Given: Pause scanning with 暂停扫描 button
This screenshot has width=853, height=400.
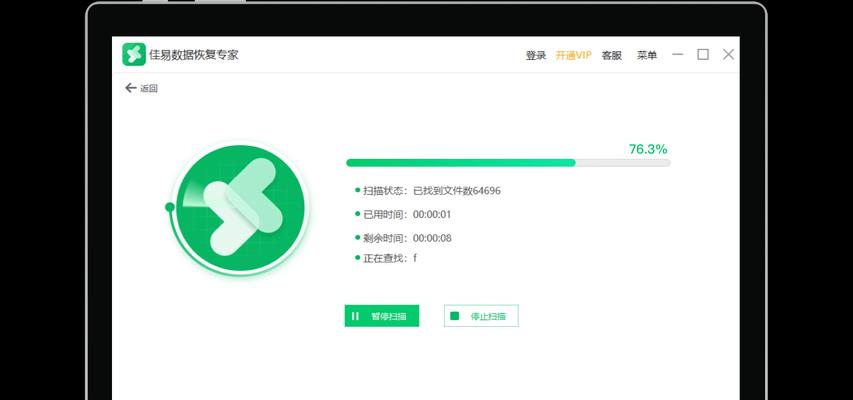Looking at the screenshot, I should tap(381, 316).
